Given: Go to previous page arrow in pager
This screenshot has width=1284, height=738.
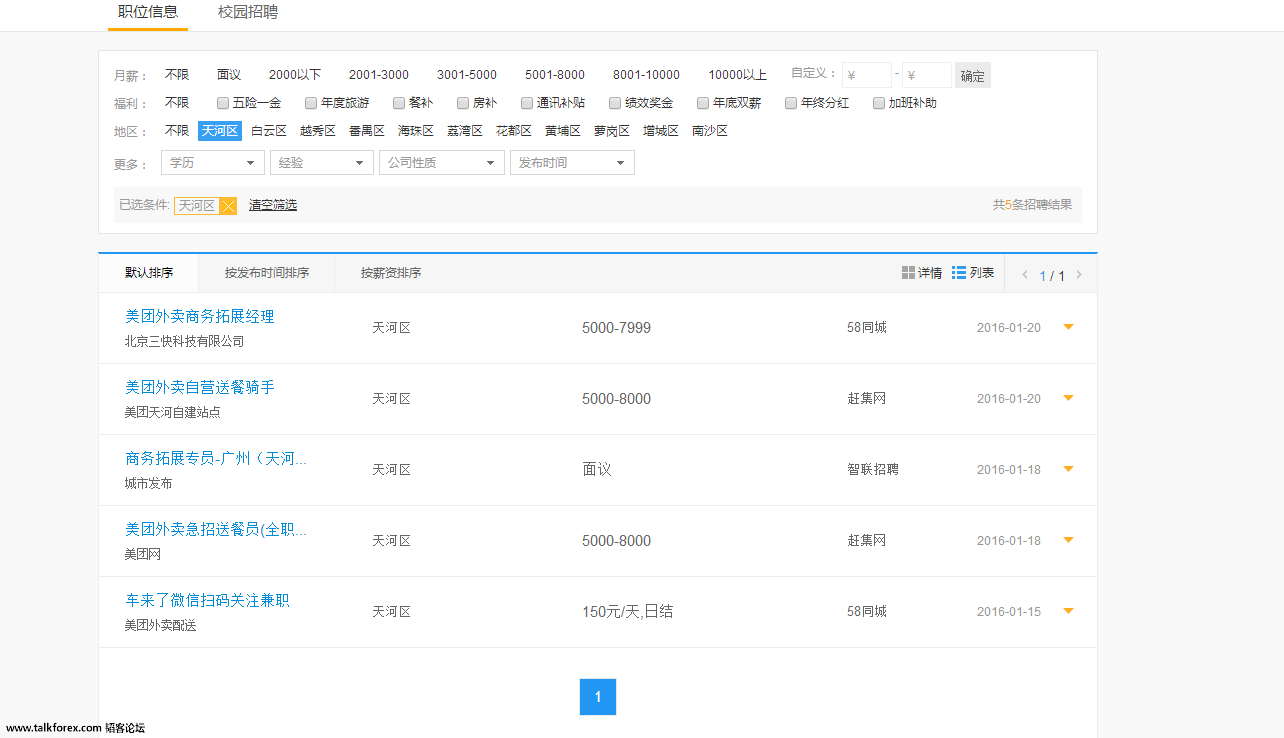Looking at the screenshot, I should click(x=1025, y=275).
